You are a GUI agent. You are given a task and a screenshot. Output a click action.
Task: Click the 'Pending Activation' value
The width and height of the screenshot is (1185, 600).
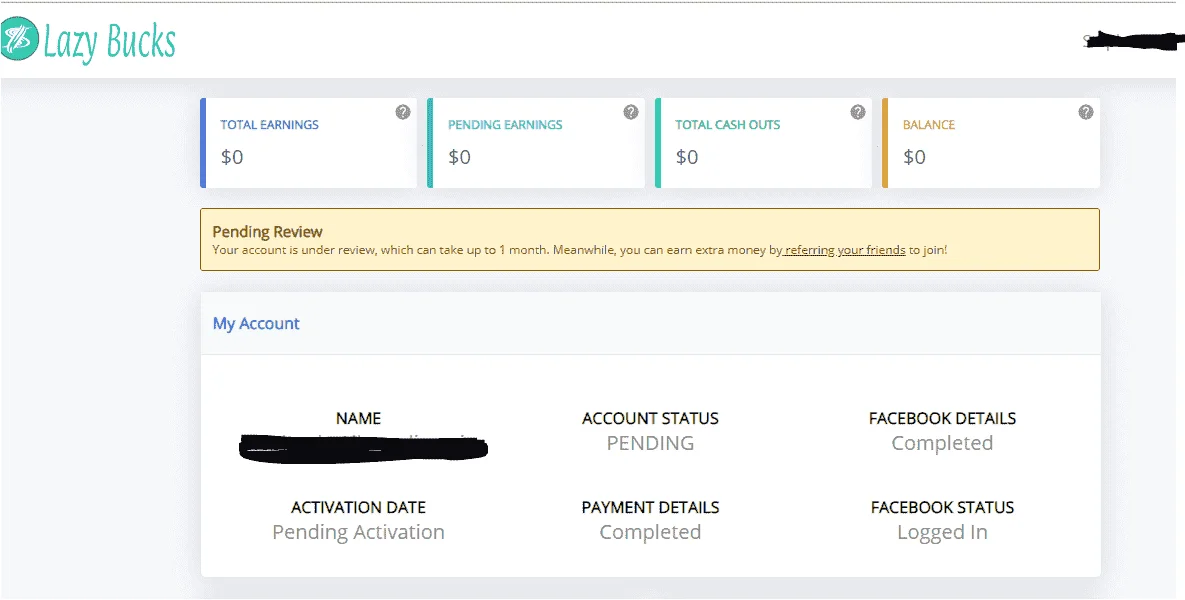click(x=358, y=532)
